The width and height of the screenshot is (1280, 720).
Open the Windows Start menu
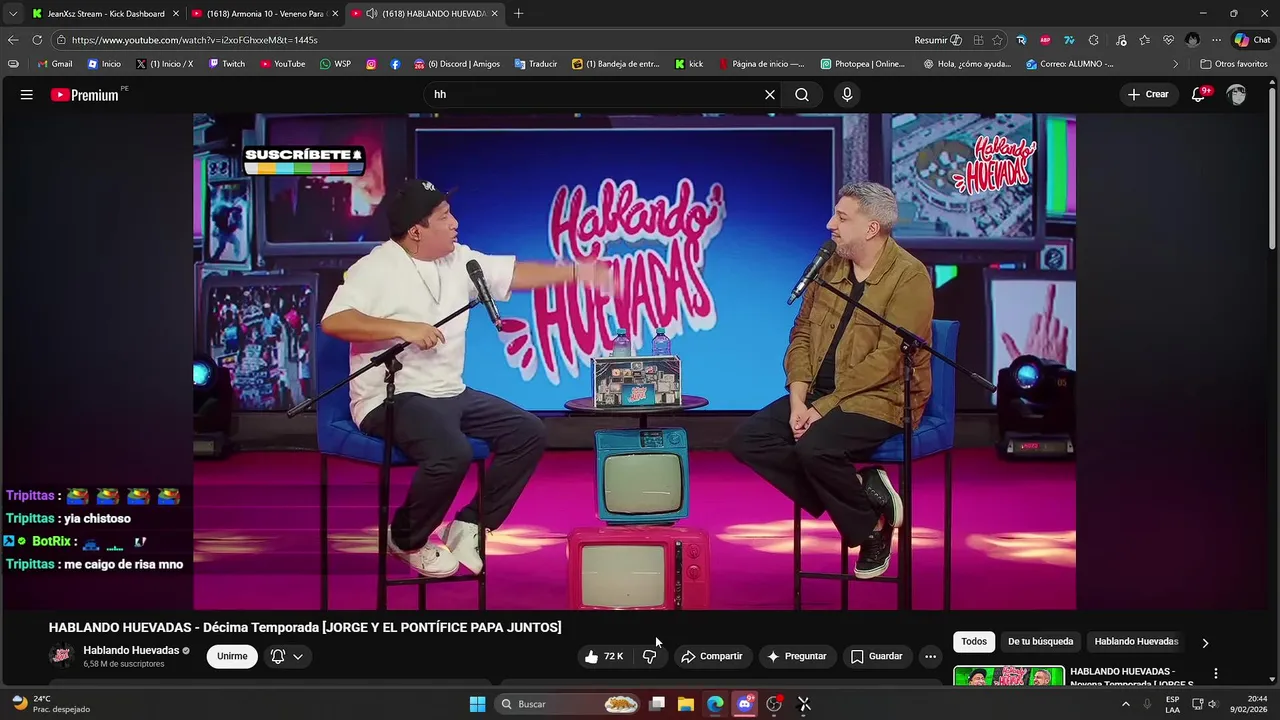[x=478, y=704]
